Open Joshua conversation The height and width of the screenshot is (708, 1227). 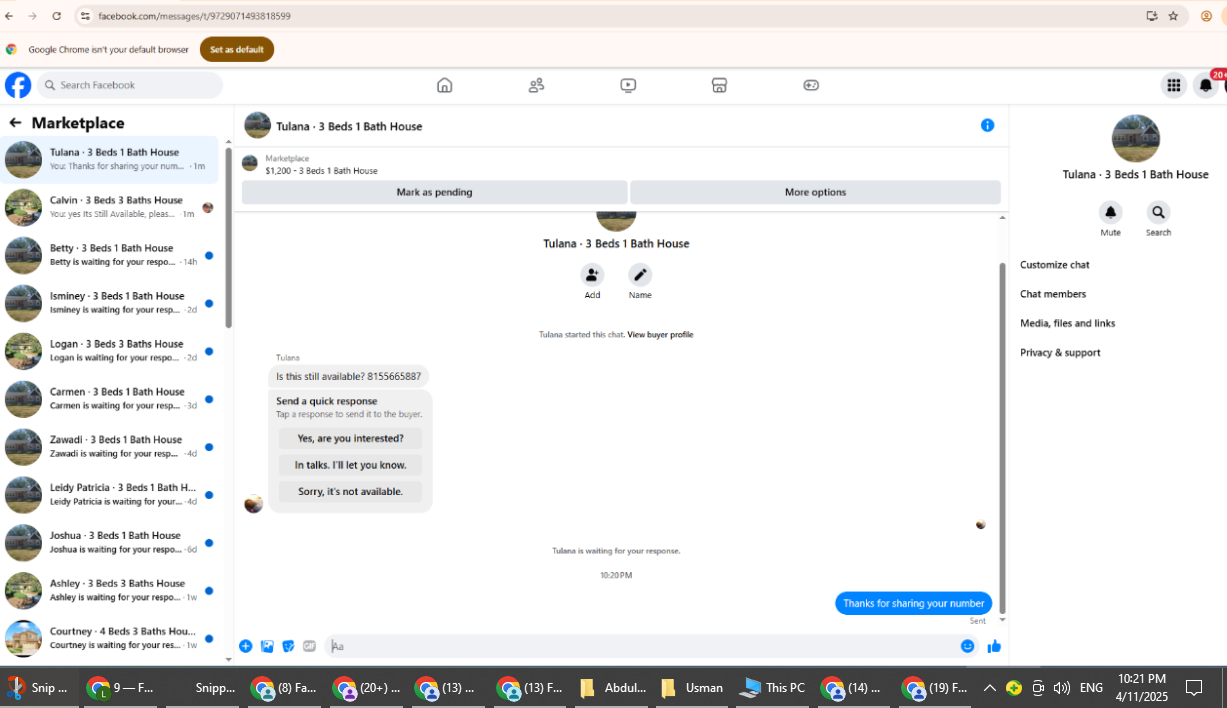pos(109,543)
